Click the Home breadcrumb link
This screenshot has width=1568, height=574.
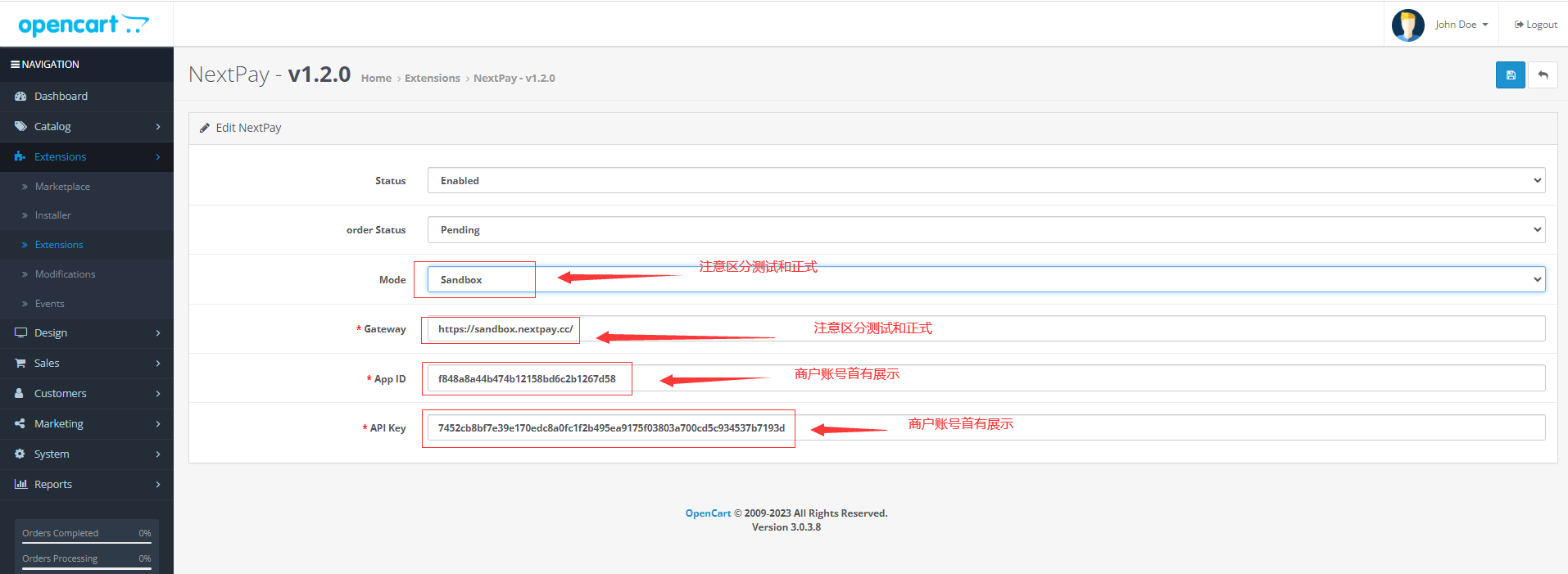[x=376, y=79]
